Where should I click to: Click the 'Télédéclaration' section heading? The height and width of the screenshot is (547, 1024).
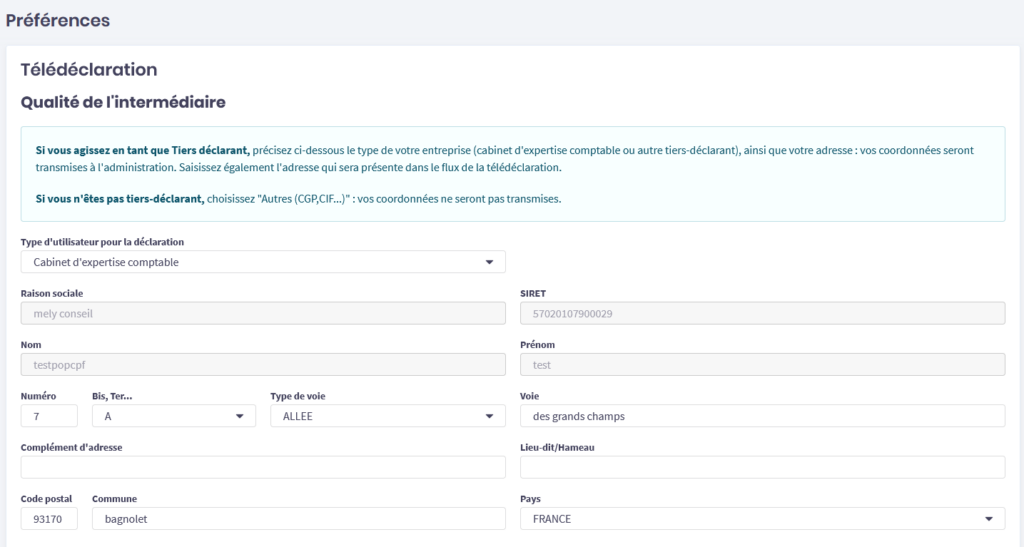[x=89, y=70]
